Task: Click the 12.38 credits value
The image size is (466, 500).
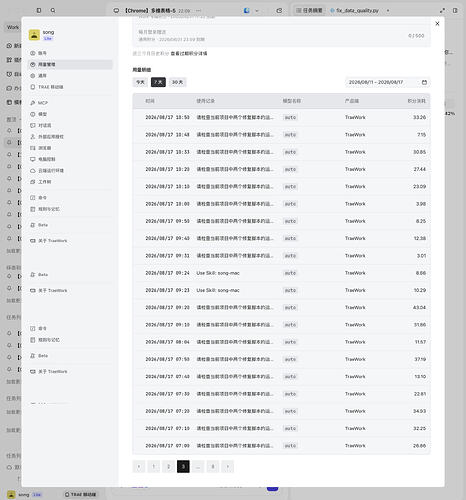Action: click(x=420, y=238)
